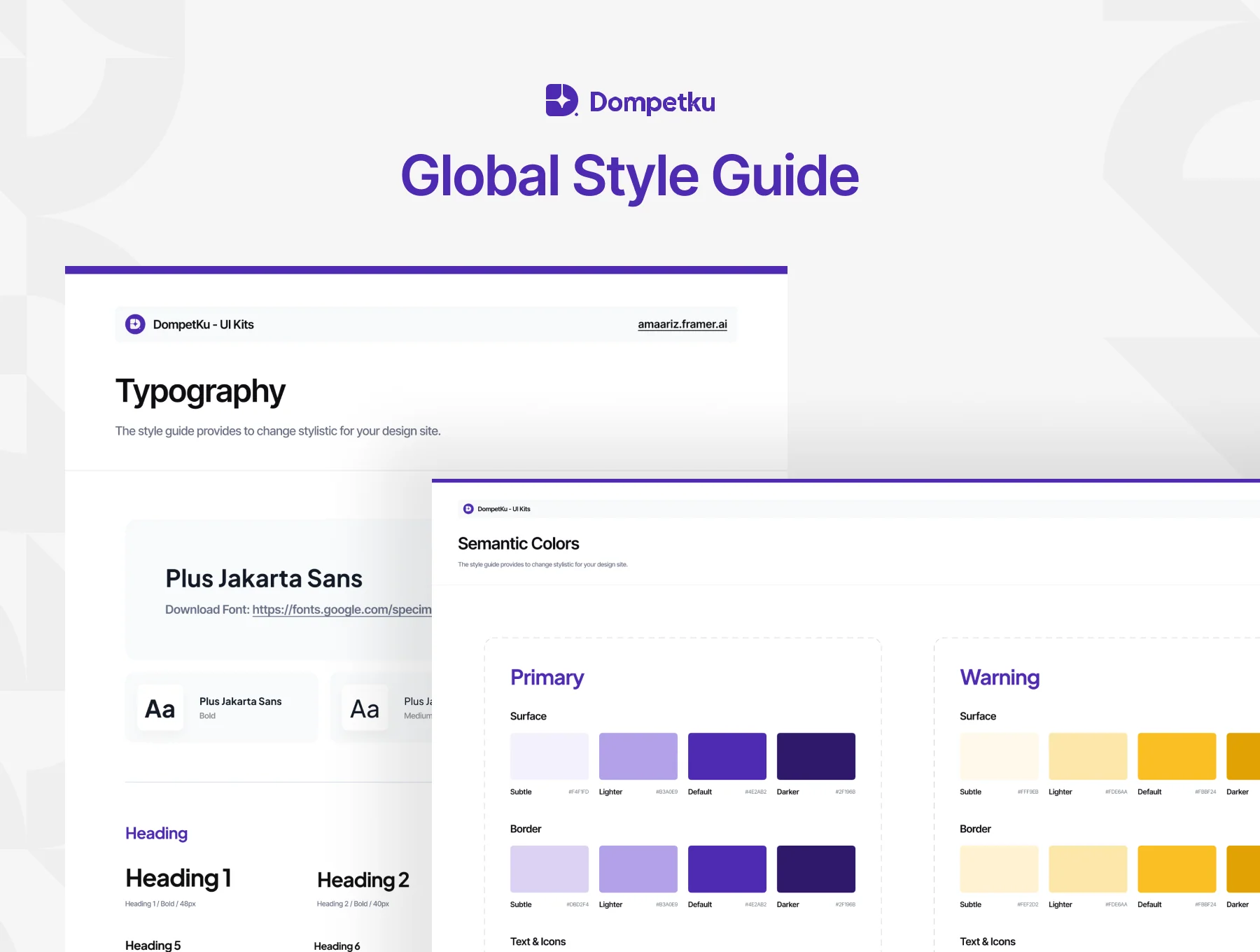Select the Primary Border Lighter swatch
The height and width of the screenshot is (952, 1260).
[638, 869]
